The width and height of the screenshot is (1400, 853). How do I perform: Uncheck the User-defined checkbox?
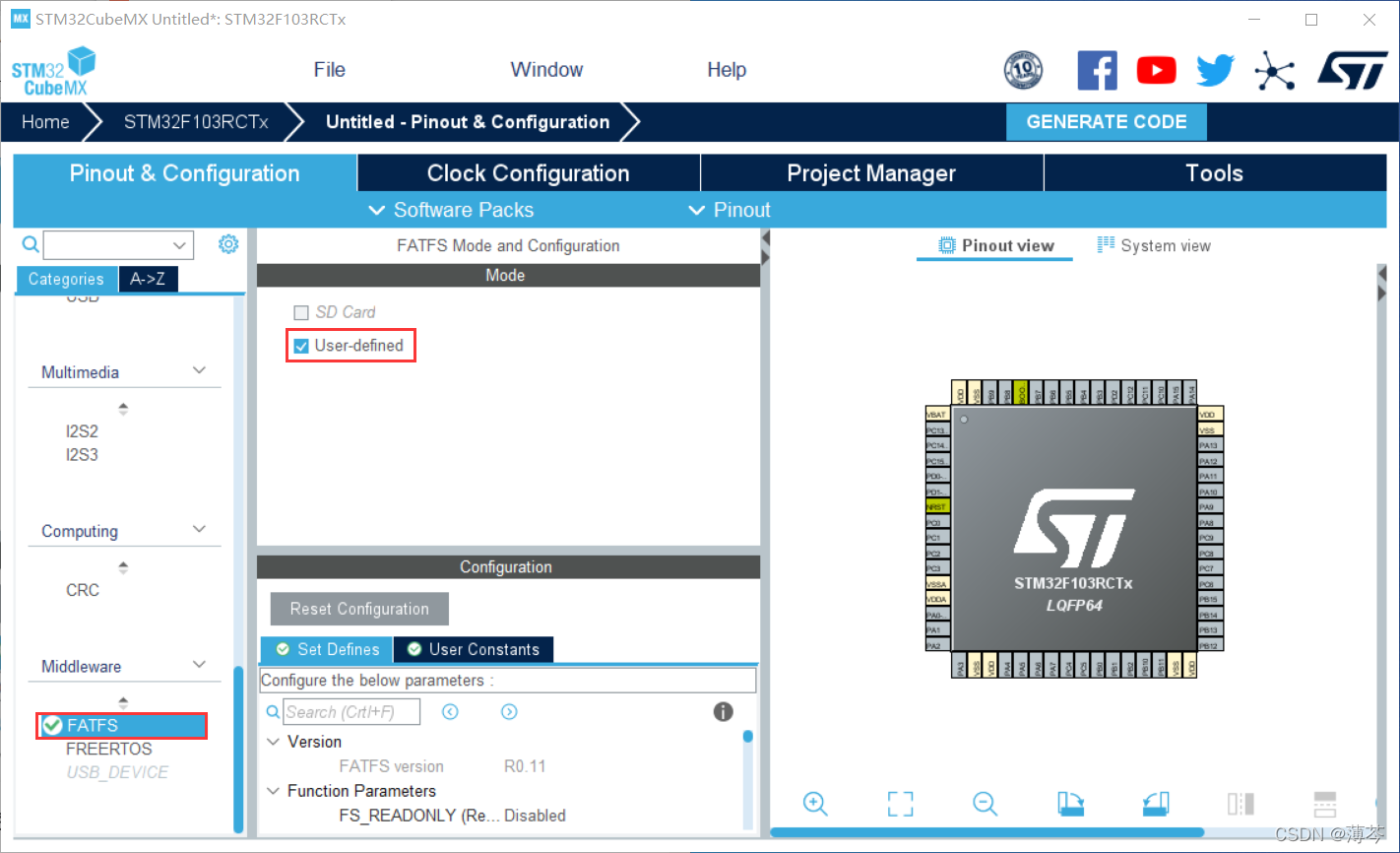pos(301,346)
